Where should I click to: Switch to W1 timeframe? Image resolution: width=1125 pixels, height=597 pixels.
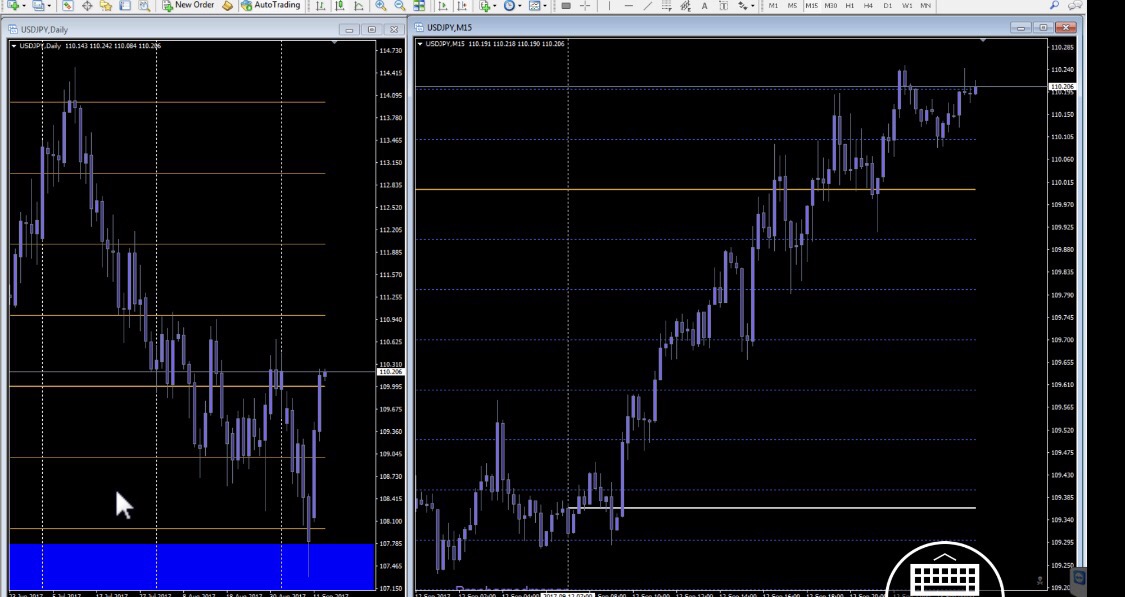[x=907, y=5]
